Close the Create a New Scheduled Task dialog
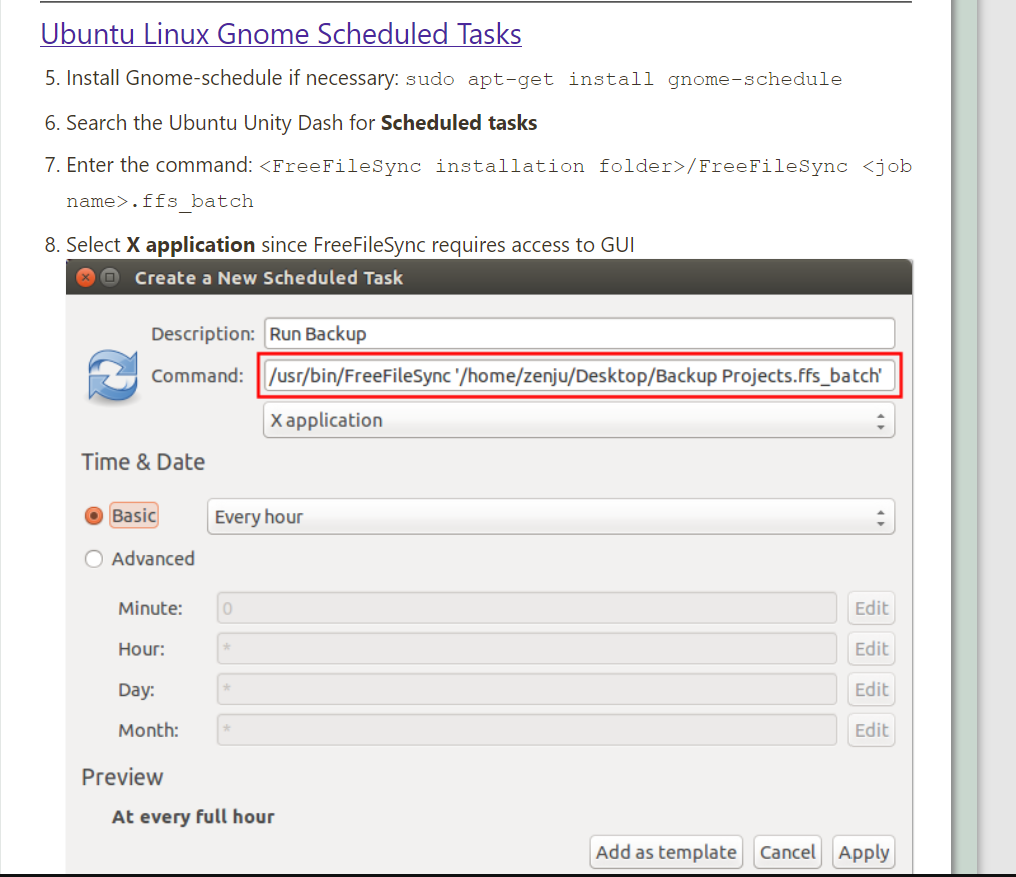 point(86,277)
